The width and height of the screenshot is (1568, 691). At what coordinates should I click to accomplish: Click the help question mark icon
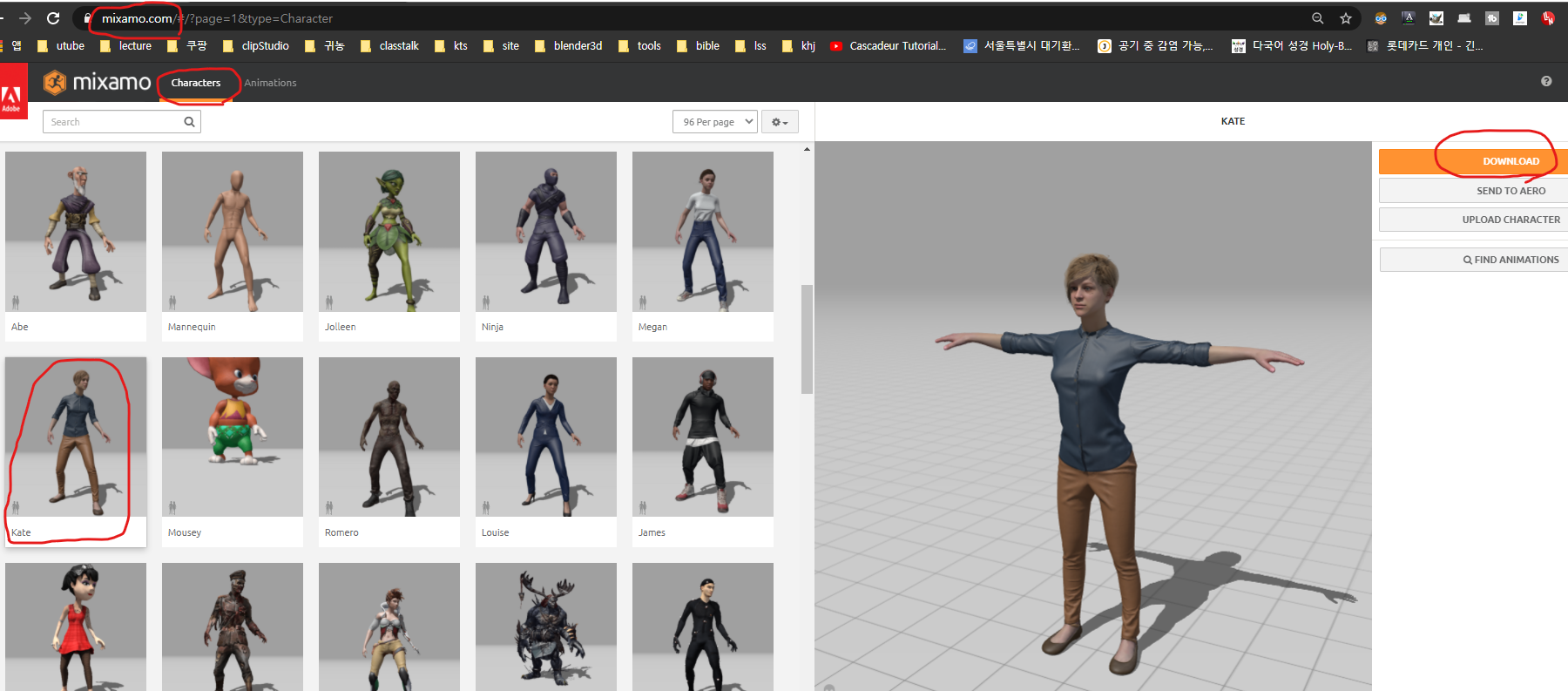[1546, 81]
